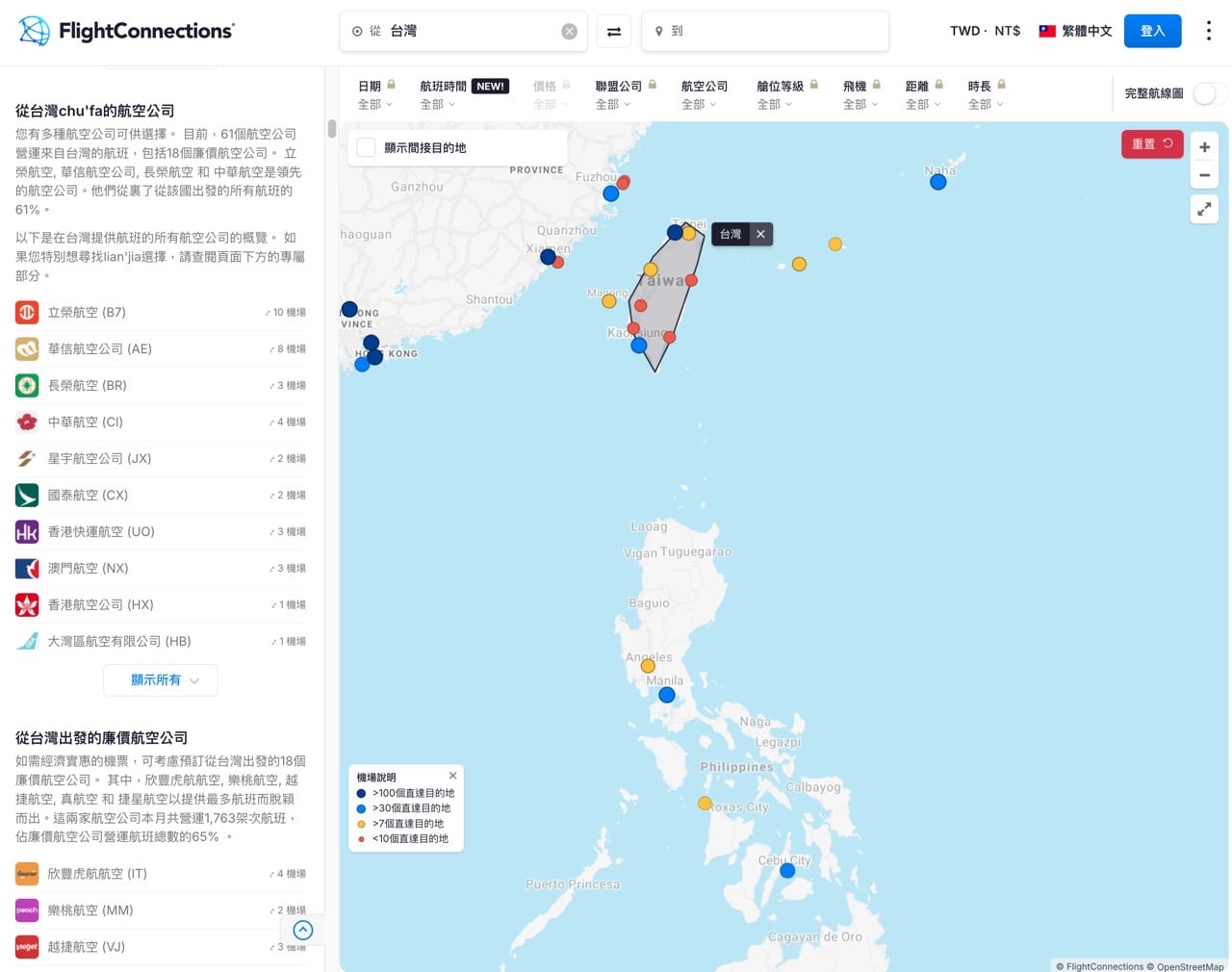Click the 國泰航空 (CX) logo icon
The height and width of the screenshot is (972, 1232).
(x=27, y=495)
